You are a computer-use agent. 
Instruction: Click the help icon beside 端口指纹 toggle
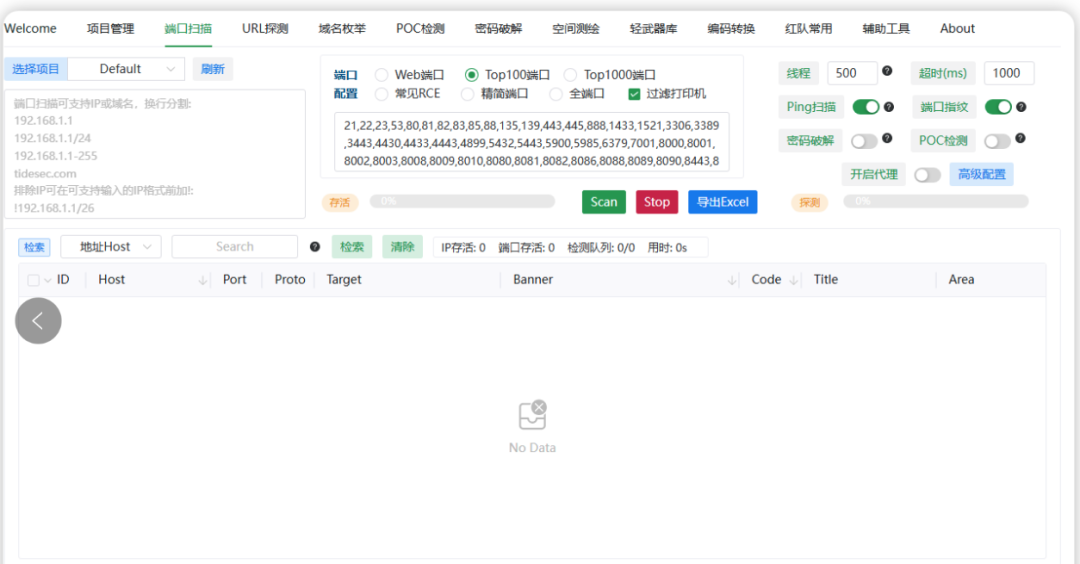coord(1021,107)
